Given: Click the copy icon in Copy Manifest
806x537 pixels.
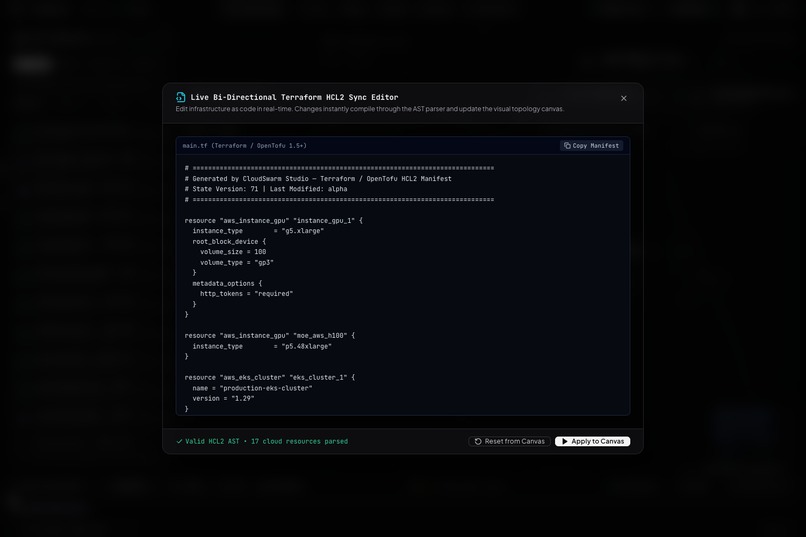Looking at the screenshot, I should point(567,145).
